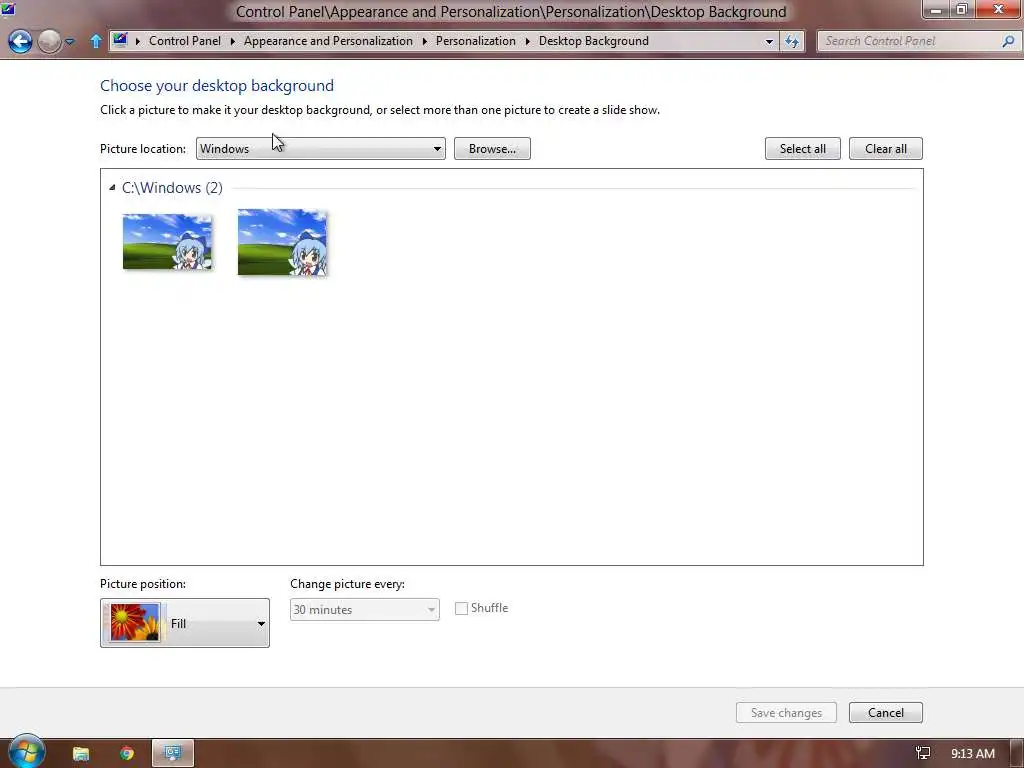This screenshot has height=768, width=1024.
Task: Open the address bar history dropdown
Action: tap(769, 41)
